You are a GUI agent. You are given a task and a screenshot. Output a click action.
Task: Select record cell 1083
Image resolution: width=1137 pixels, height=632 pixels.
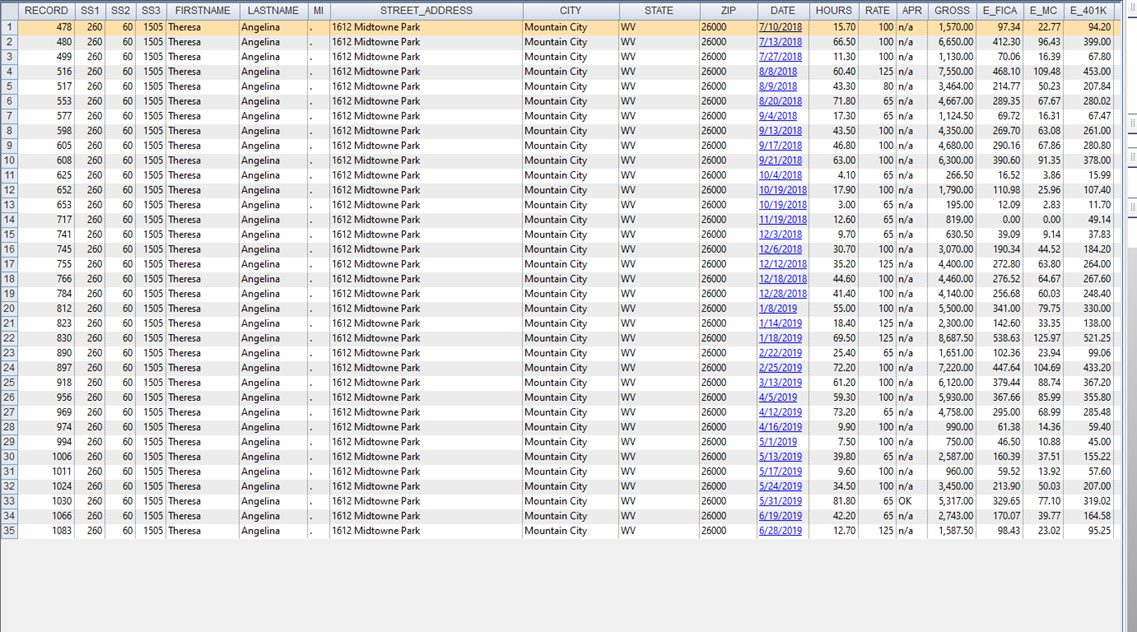pyautogui.click(x=46, y=531)
